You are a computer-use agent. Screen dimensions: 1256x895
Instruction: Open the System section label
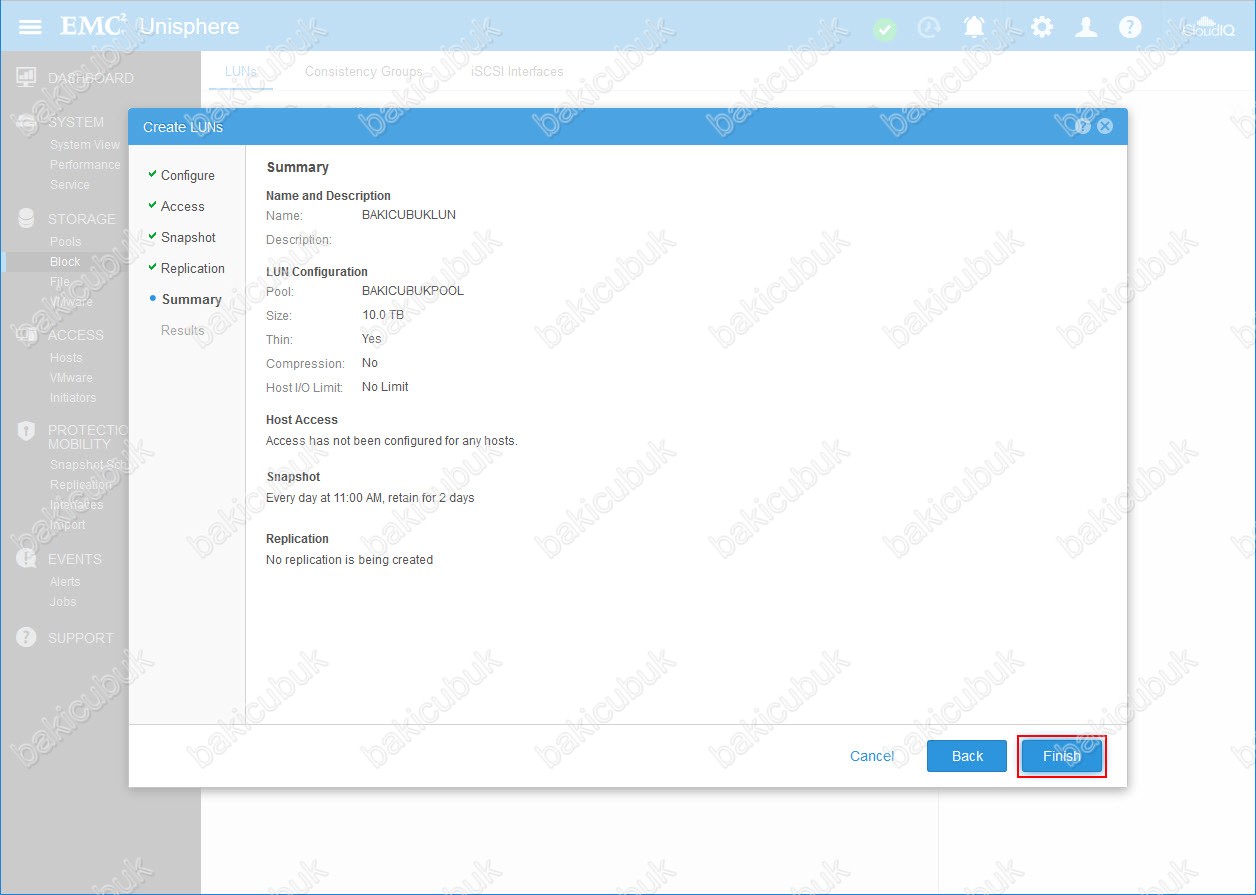tap(76, 122)
